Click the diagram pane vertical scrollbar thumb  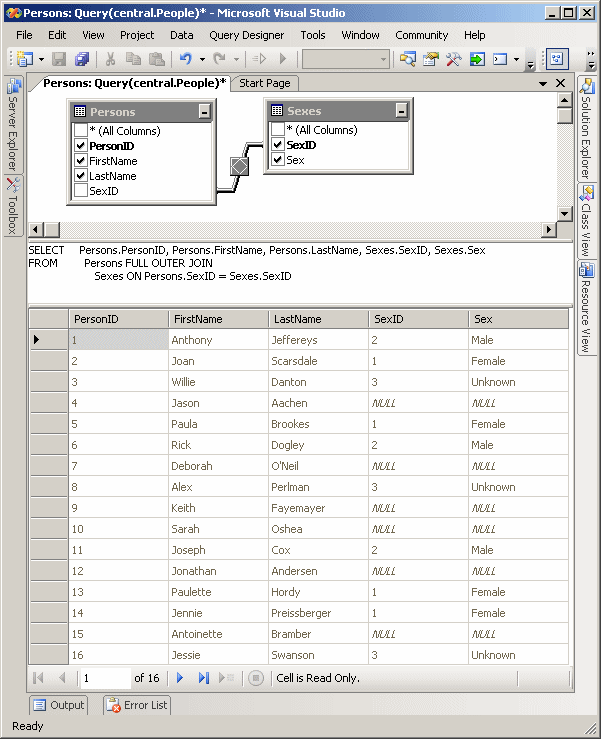565,116
